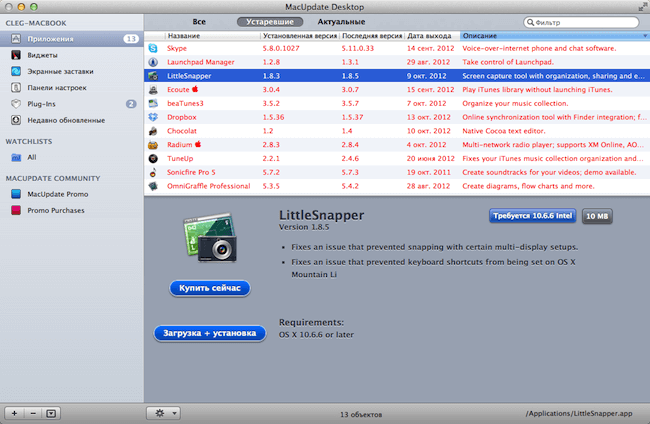Click the OmniGraffle Professional icon

[x=153, y=186]
